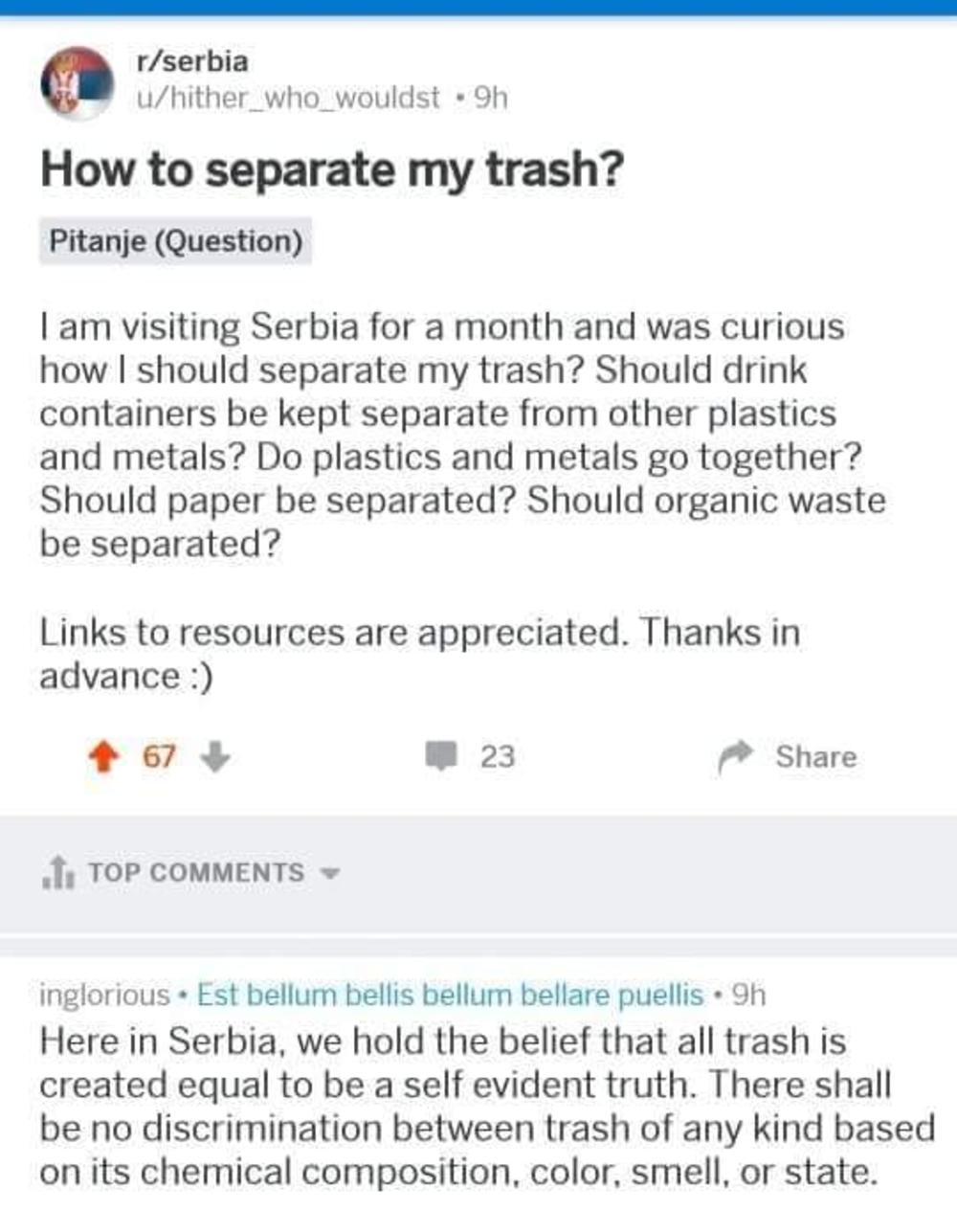Viewport: 957px width, 1232px height.
Task: Open comments via the speech bubble icon
Action: [441, 757]
